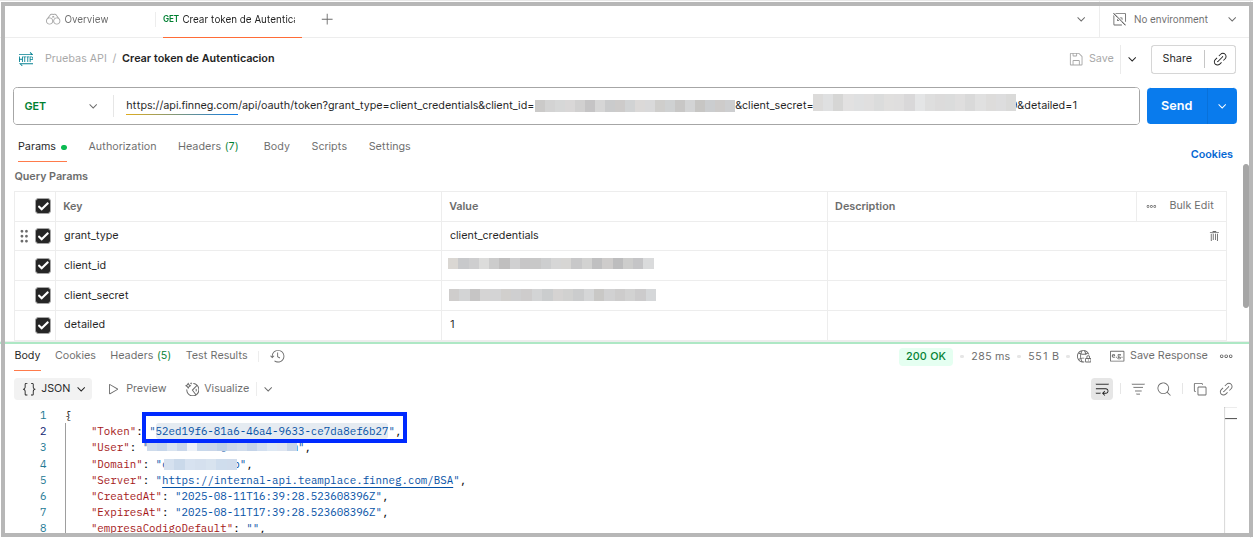Open the request Body tab
This screenshot has height=538, width=1253.
click(277, 147)
